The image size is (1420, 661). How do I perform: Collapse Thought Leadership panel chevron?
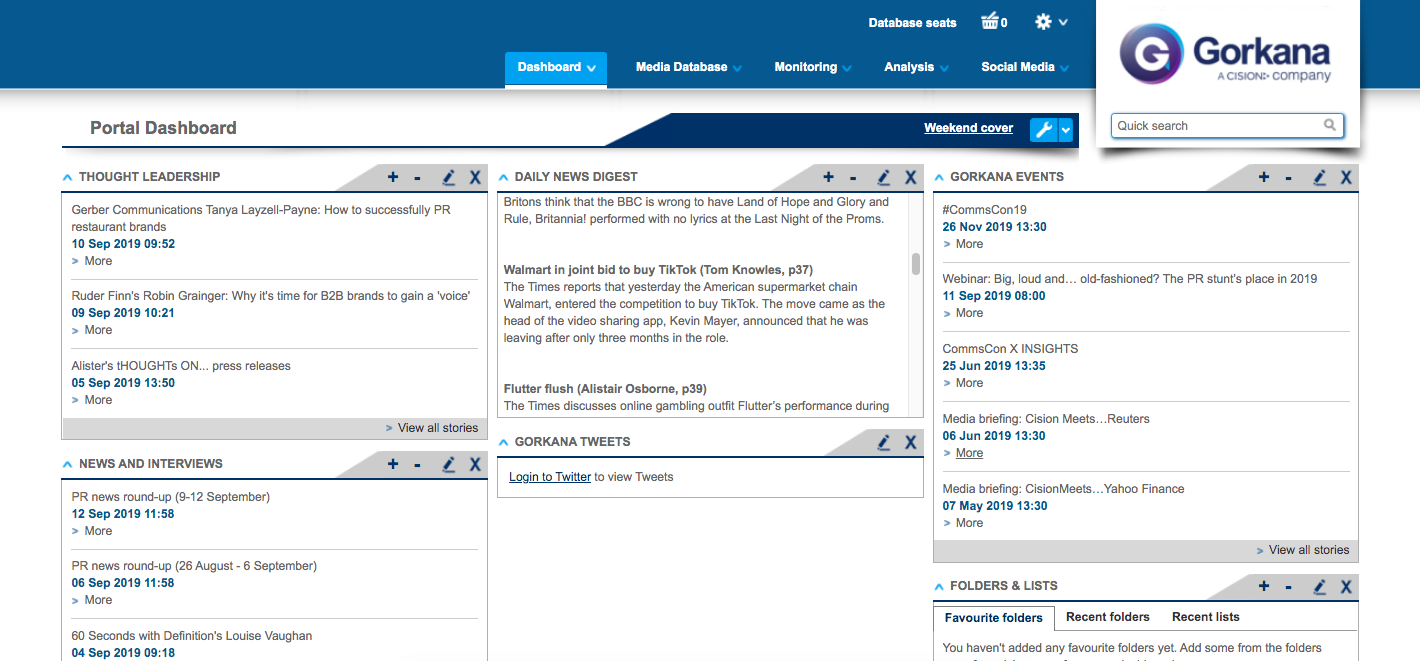point(68,177)
